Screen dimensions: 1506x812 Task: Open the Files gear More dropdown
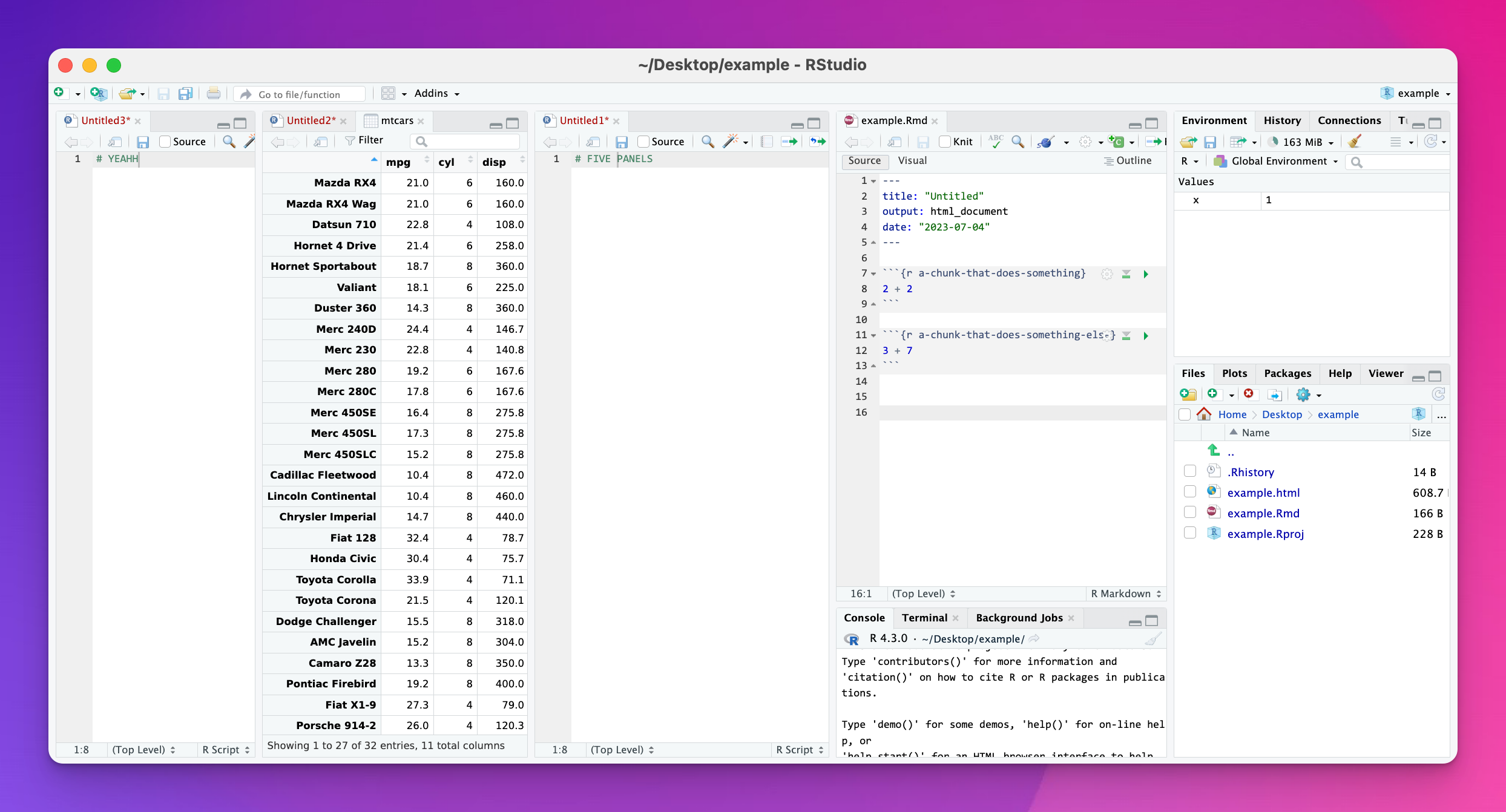tap(1308, 395)
